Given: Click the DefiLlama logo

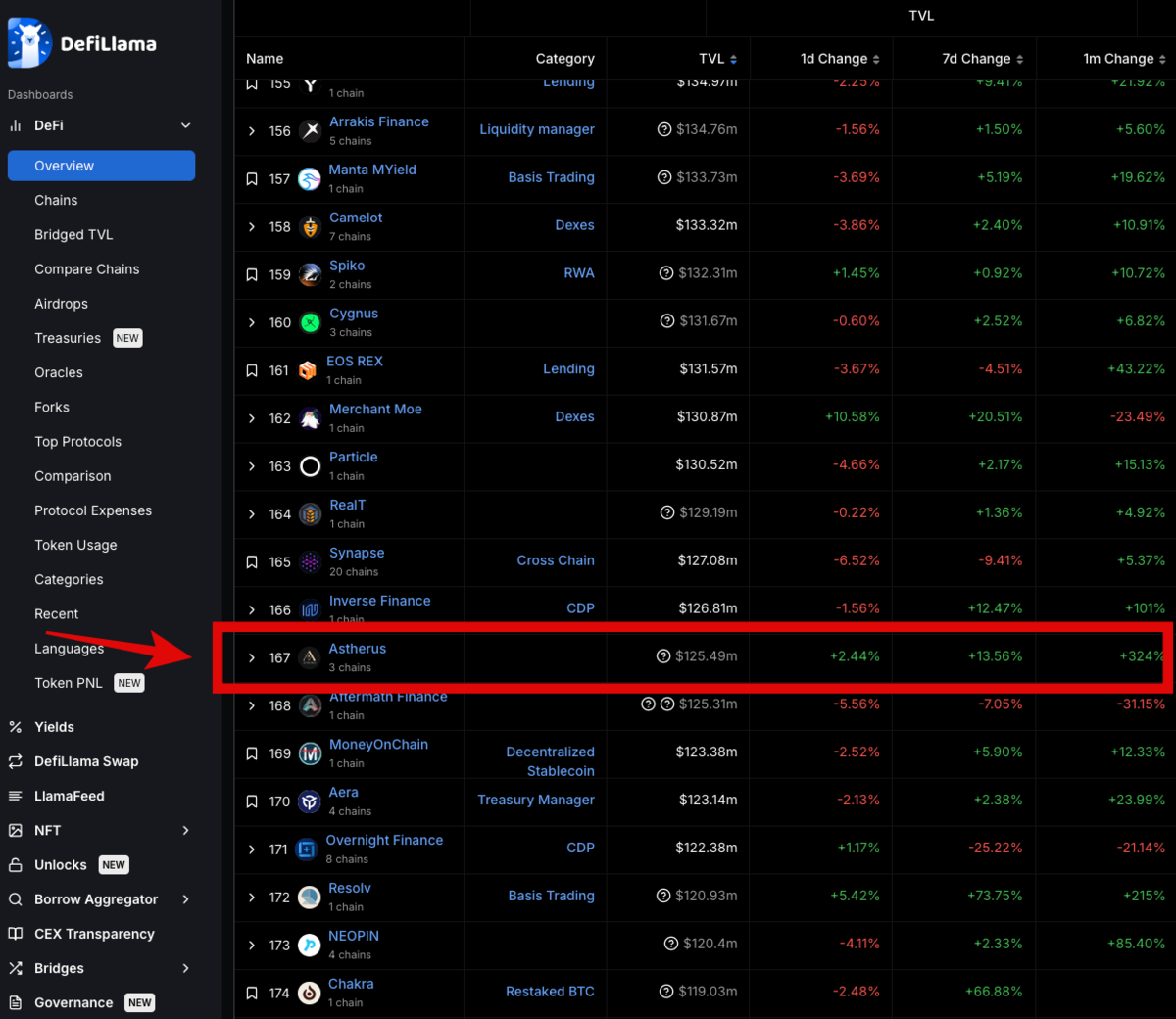Looking at the screenshot, I should (x=81, y=43).
